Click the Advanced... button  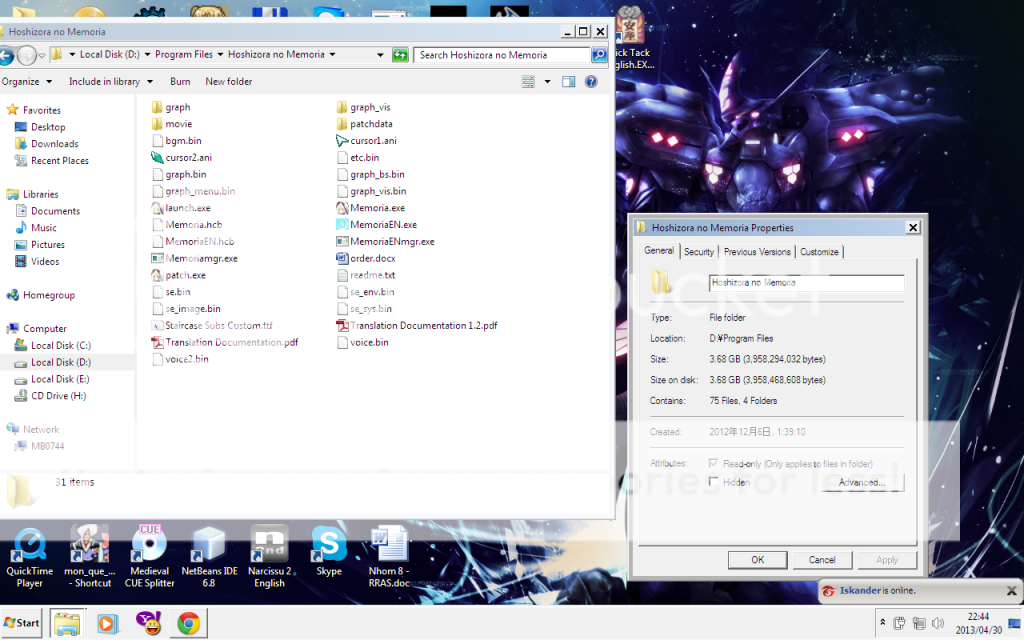coord(861,483)
